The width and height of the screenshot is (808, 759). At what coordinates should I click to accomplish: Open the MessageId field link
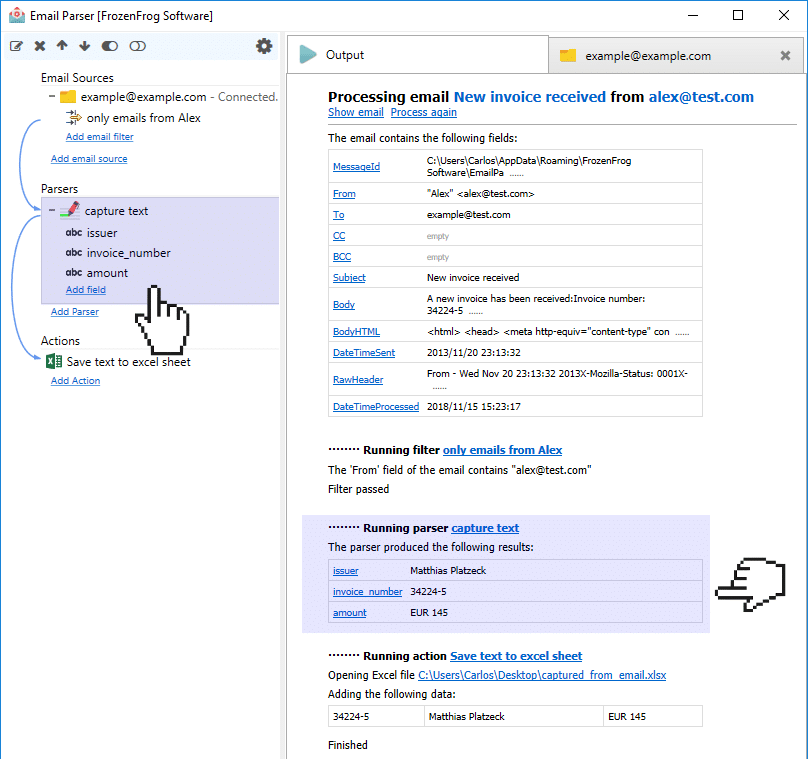pos(356,166)
